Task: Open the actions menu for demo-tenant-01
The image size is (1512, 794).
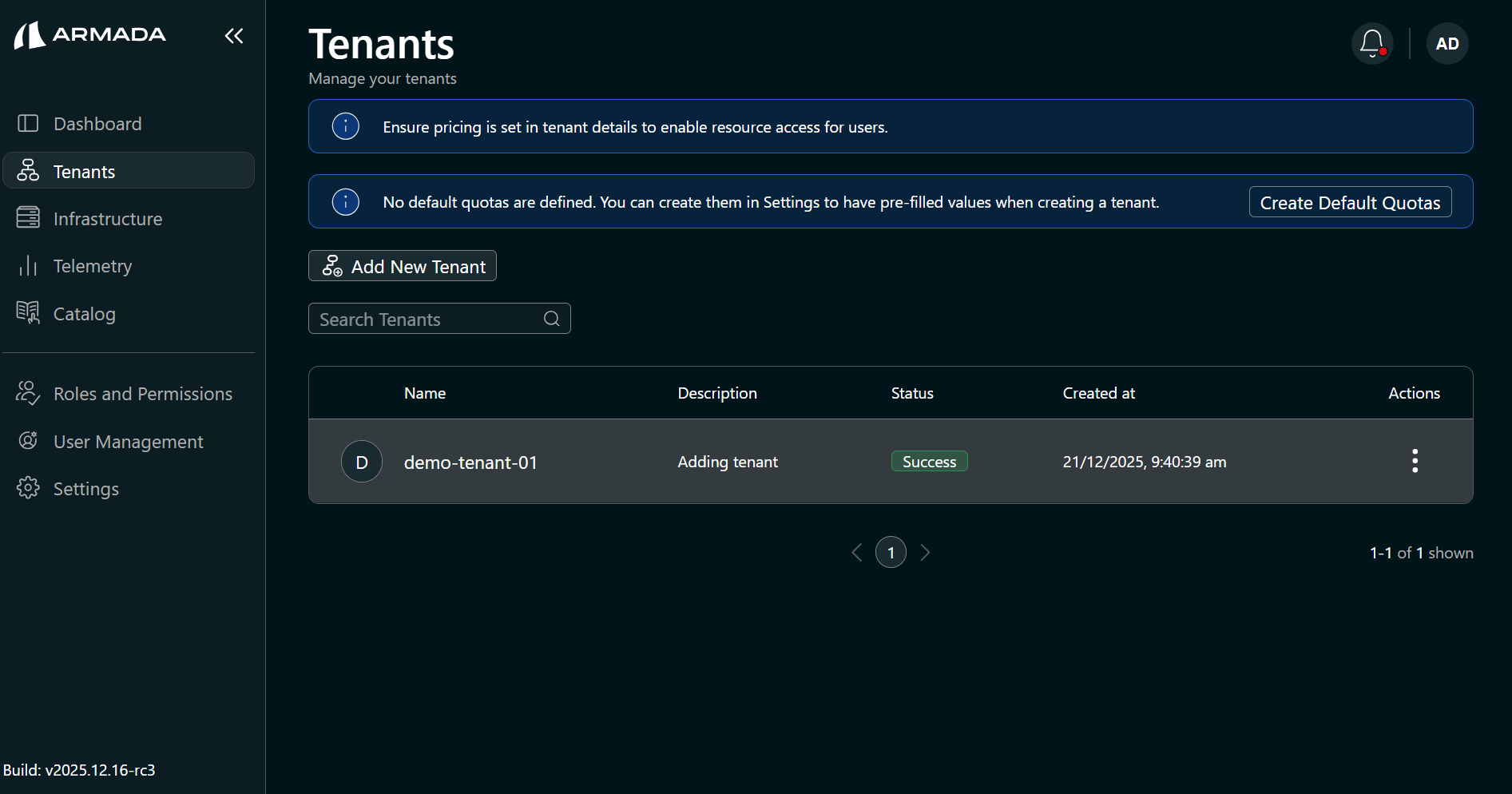Action: click(1415, 461)
